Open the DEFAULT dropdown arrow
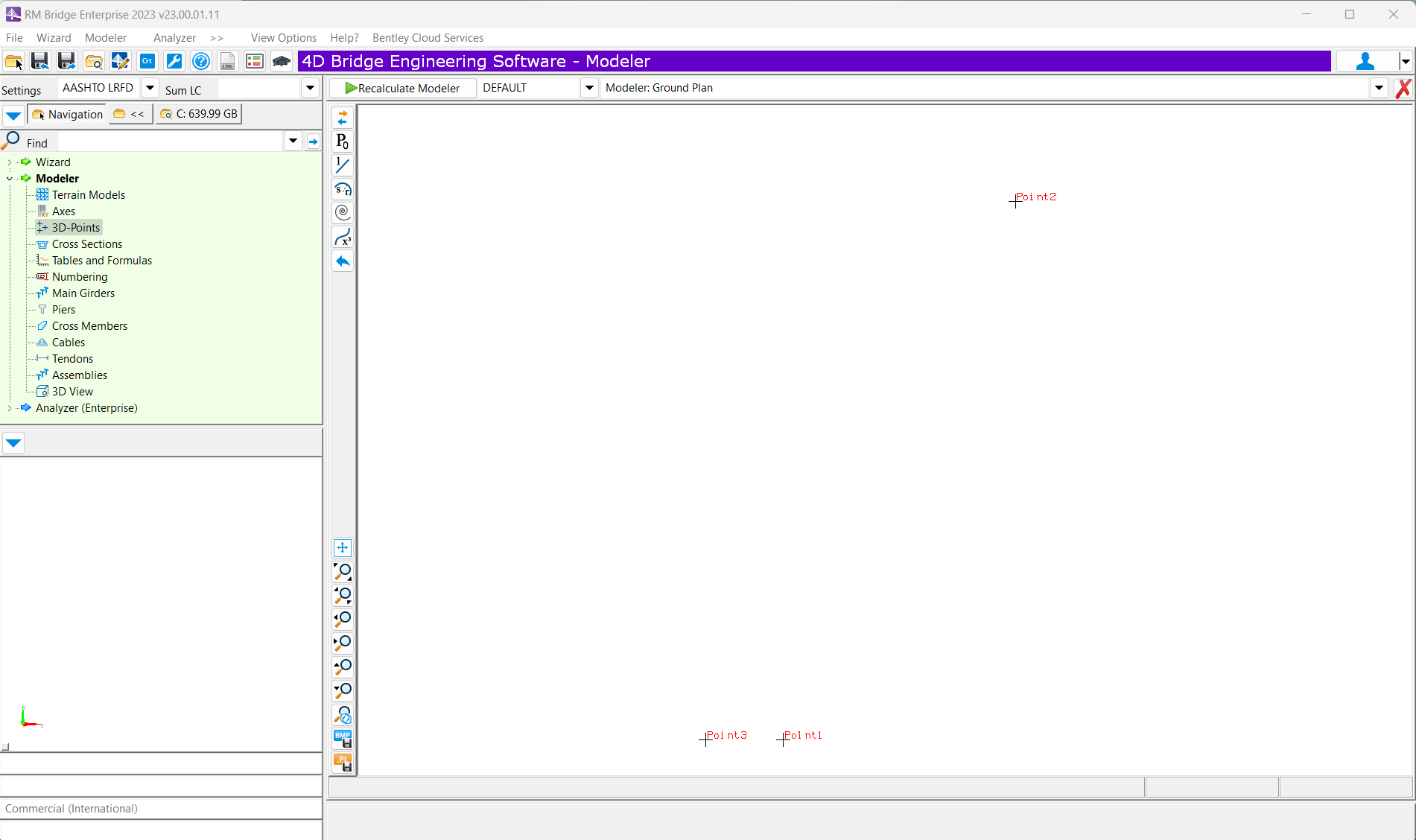This screenshot has width=1416, height=840. [589, 88]
